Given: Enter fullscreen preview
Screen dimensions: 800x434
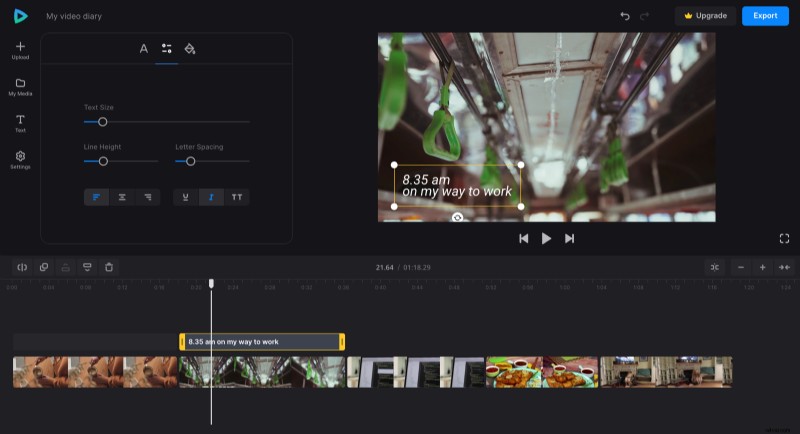Looking at the screenshot, I should point(784,238).
